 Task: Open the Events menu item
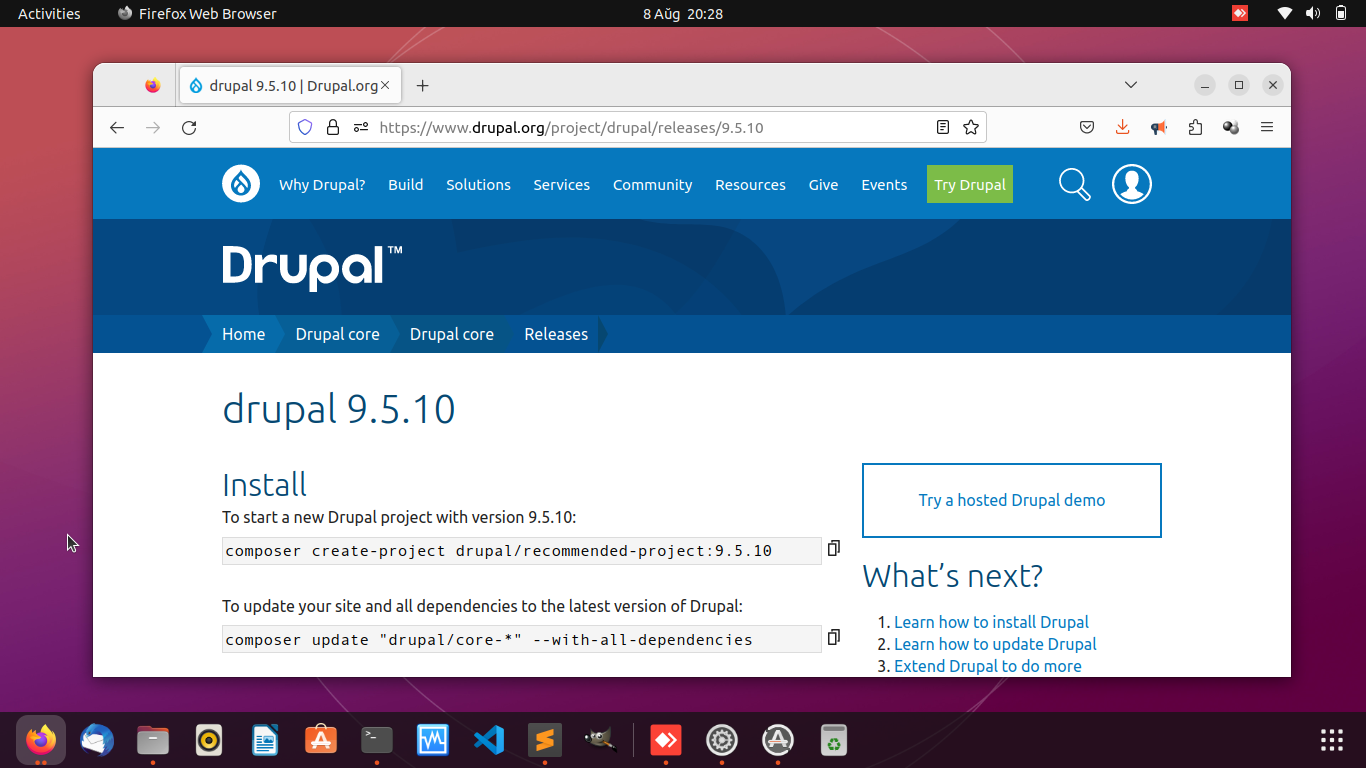pyautogui.click(x=884, y=184)
